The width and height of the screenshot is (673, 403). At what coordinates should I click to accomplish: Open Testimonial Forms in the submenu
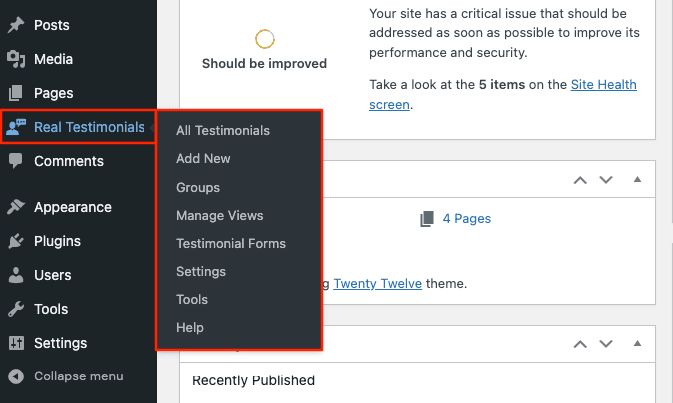coord(231,243)
